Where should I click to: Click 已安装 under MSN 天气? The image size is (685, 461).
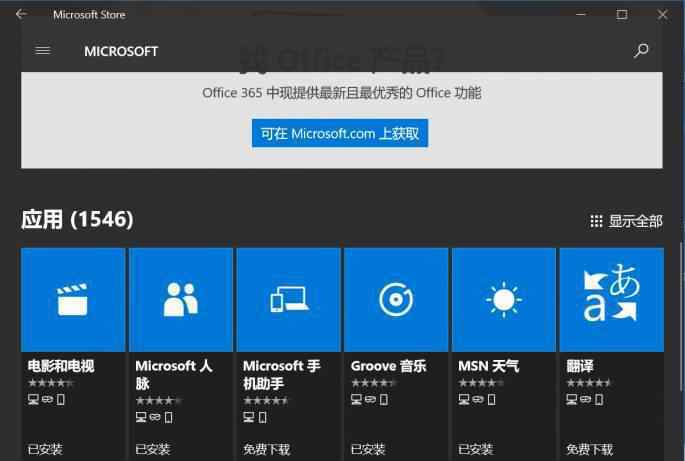(475, 449)
